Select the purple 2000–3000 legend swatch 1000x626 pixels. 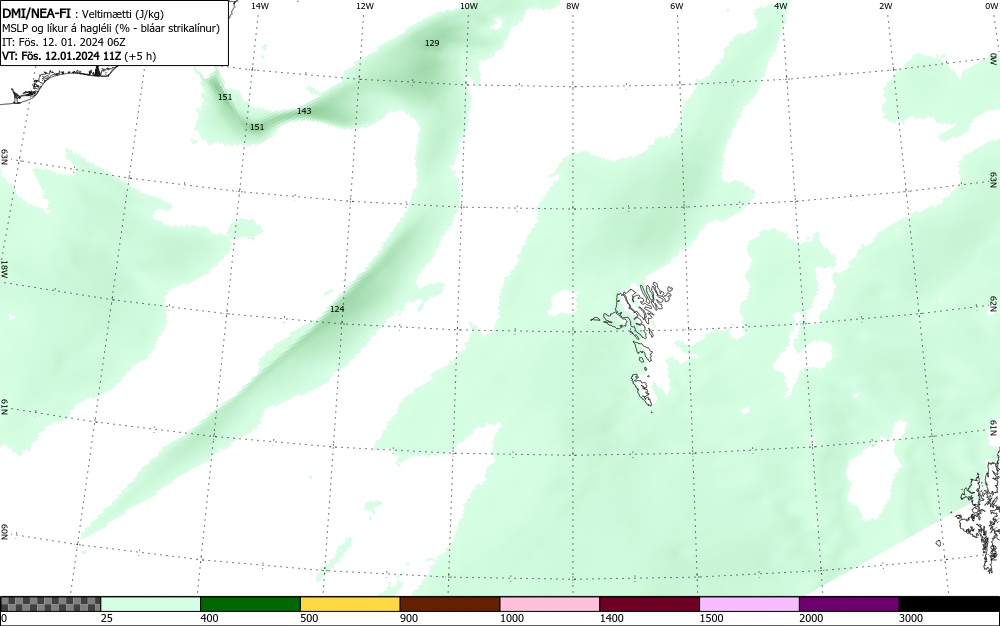coord(849,604)
